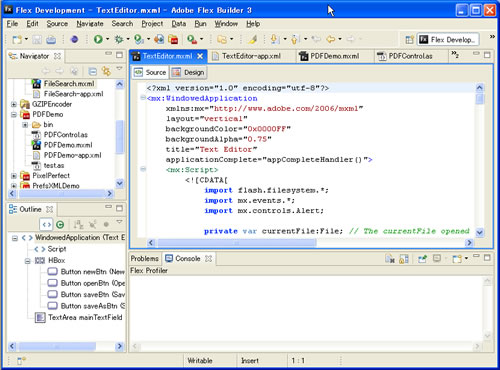Expand the PixelPerfect project
Screen dimensions: 500x370
coord(14,176)
